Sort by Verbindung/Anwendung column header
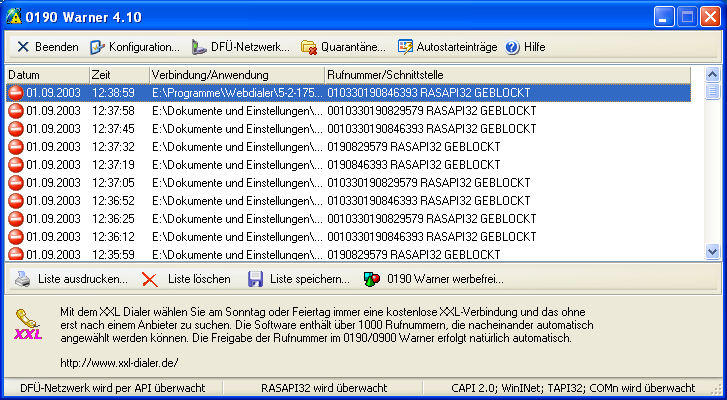This screenshot has height=400, width=727. coord(237,75)
